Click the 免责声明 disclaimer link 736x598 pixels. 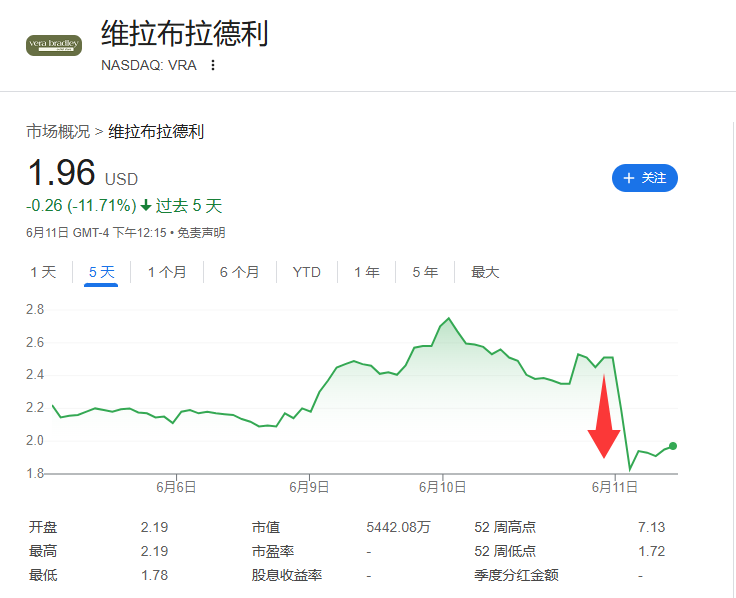(201, 233)
